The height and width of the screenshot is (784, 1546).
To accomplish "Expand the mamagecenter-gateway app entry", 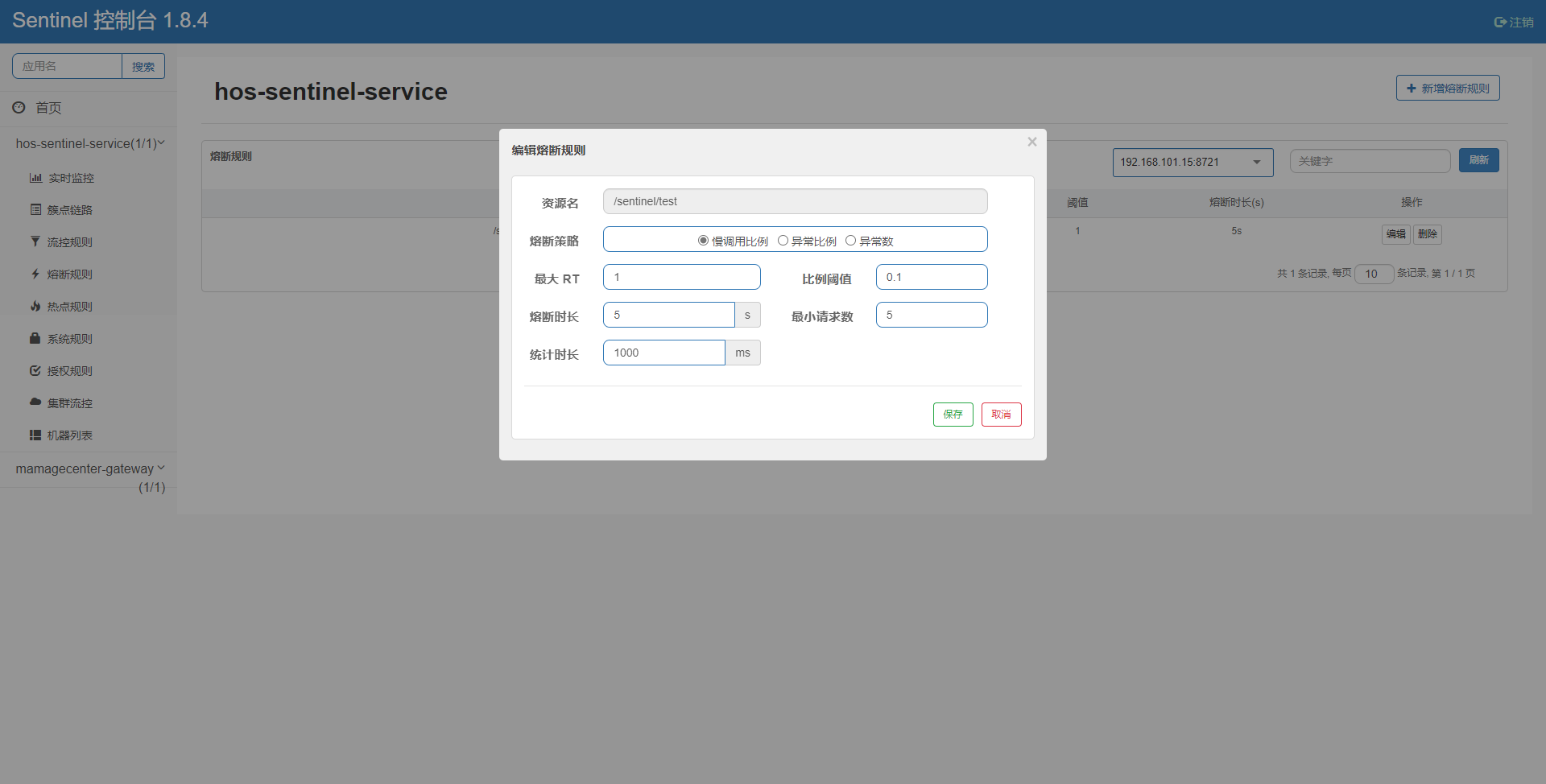I will [x=89, y=469].
